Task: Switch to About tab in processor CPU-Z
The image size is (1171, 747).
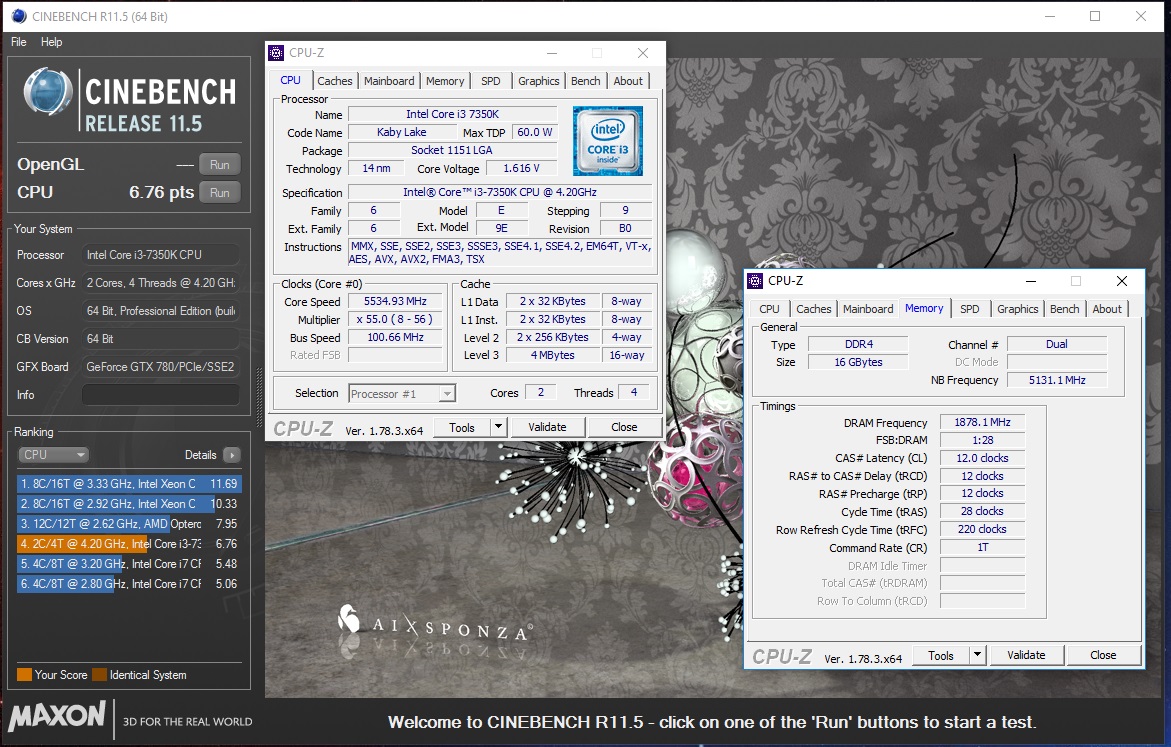Action: [628, 81]
